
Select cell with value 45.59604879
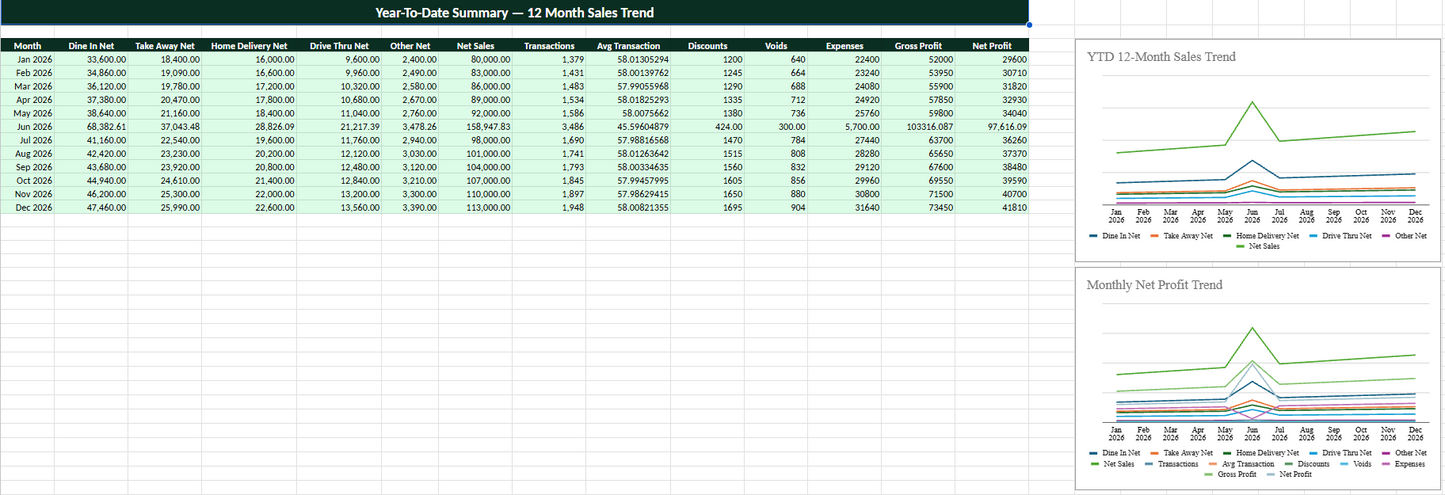629,127
